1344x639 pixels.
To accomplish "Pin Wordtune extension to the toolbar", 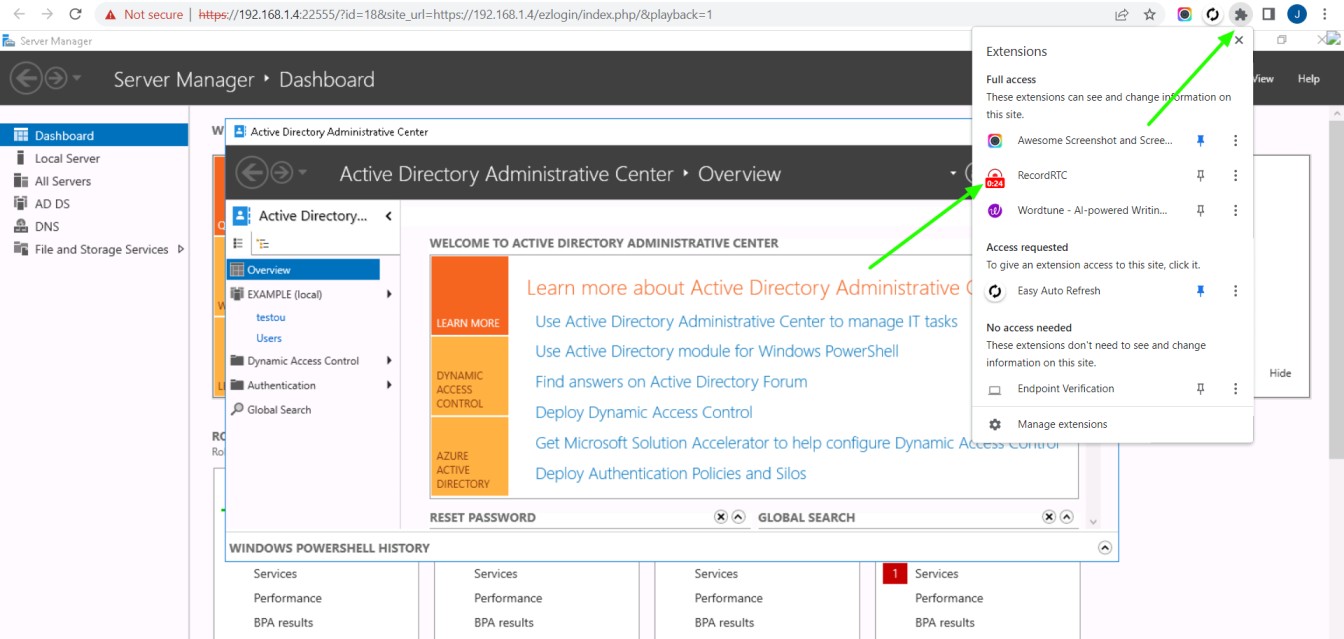I will pyautogui.click(x=1201, y=211).
